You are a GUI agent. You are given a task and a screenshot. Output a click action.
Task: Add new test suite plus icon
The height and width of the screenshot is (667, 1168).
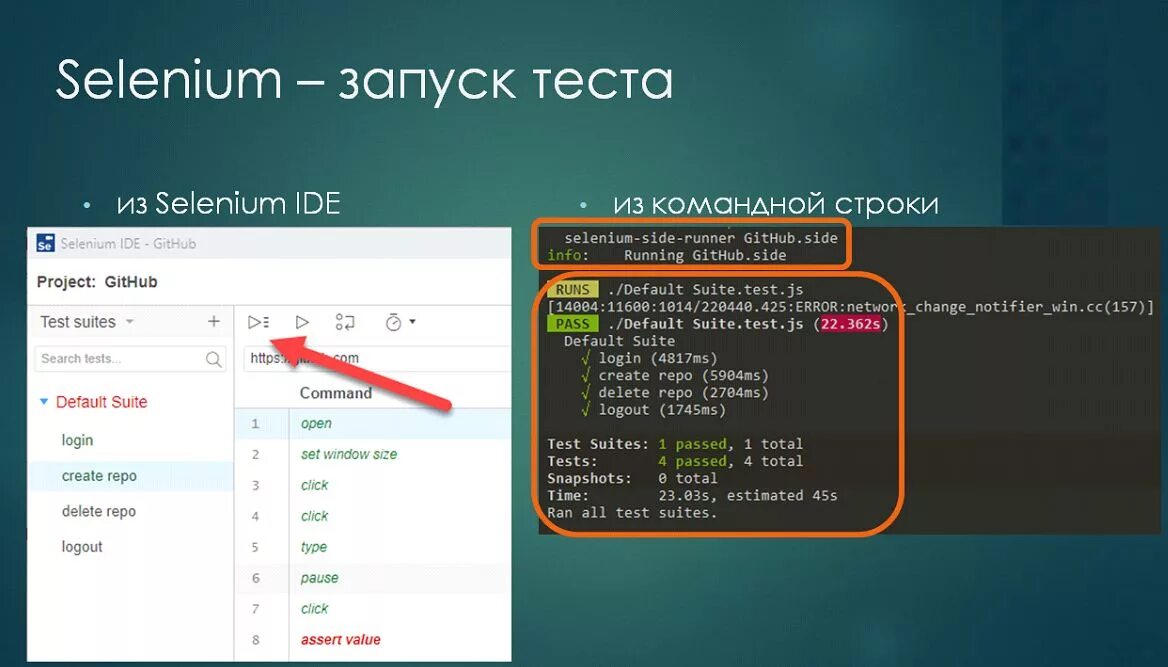click(214, 321)
